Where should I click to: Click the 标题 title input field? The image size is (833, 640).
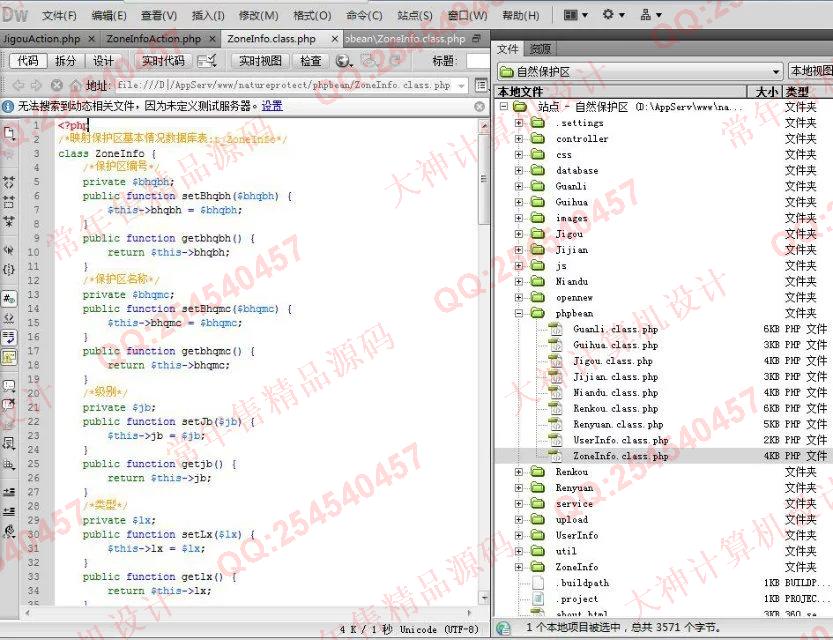tap(478, 61)
